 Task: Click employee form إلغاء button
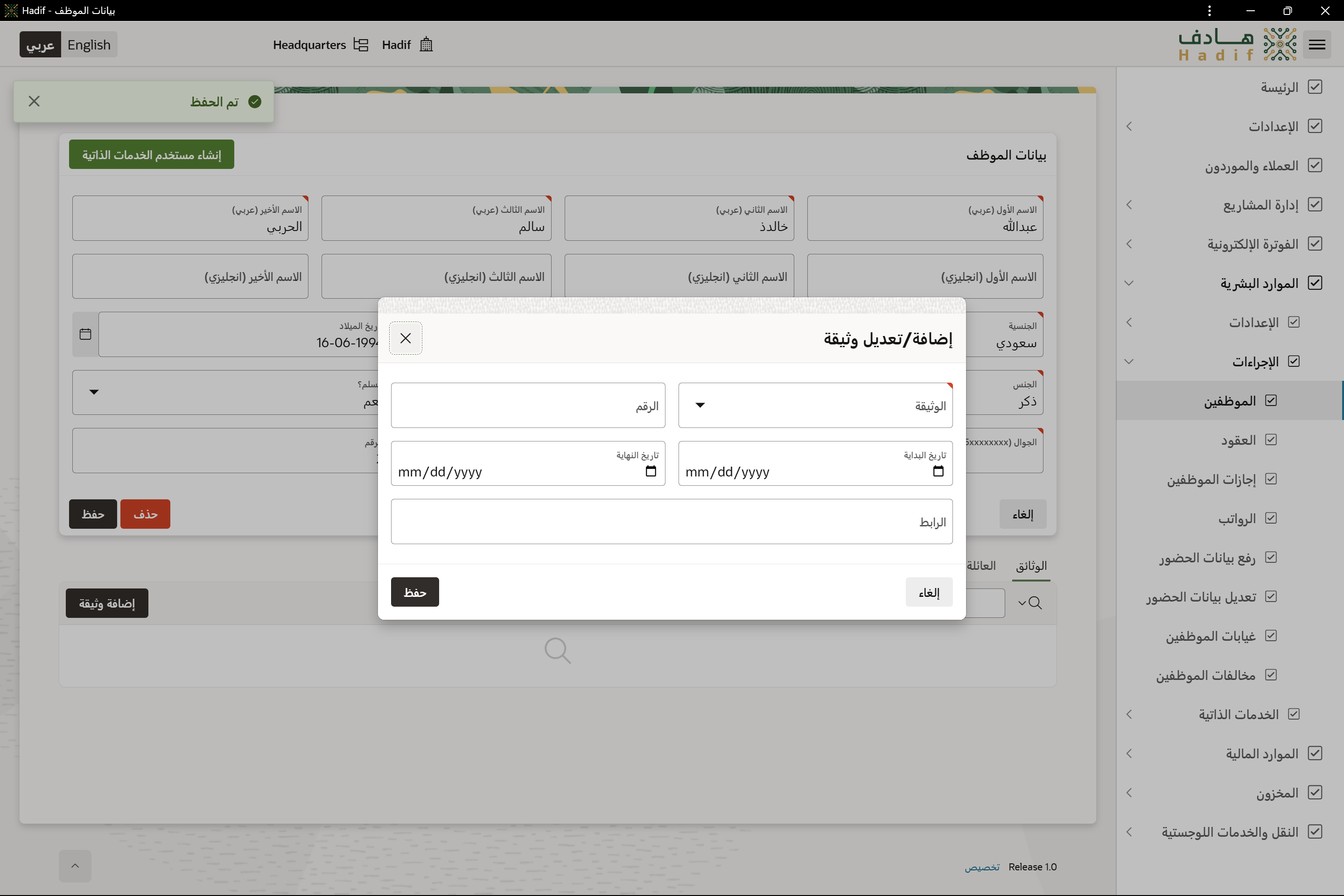pos(1023,514)
